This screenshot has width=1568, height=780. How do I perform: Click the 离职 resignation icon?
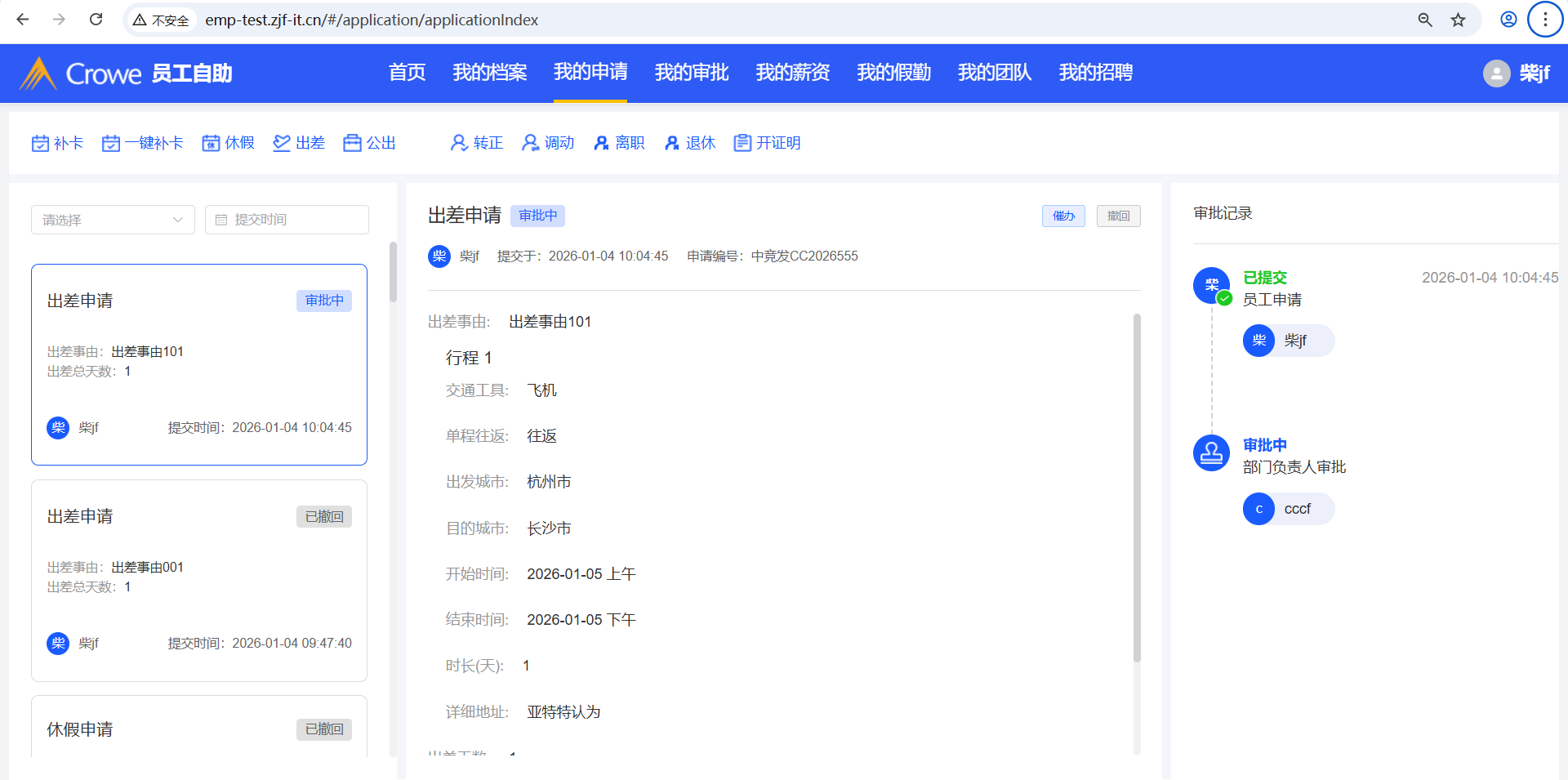coord(601,143)
